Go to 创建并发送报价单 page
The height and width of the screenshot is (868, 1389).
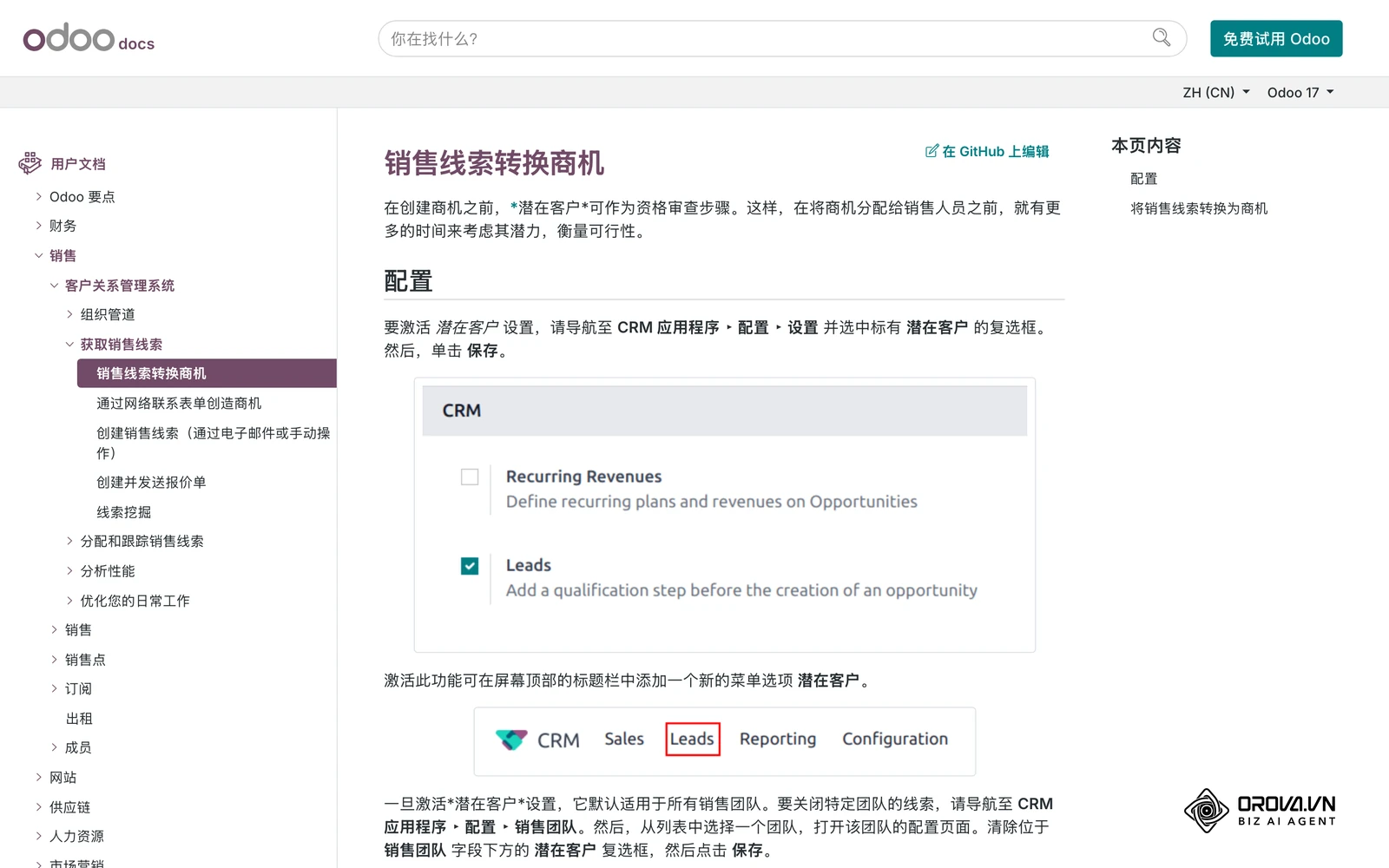[x=151, y=482]
